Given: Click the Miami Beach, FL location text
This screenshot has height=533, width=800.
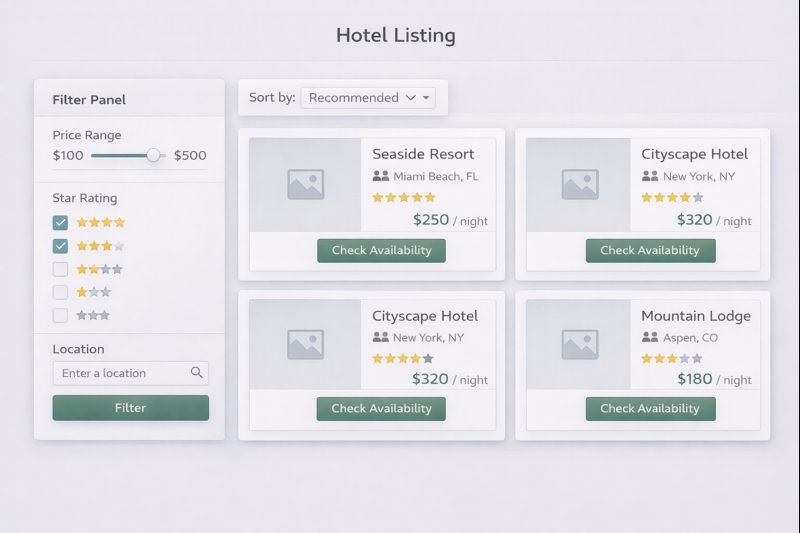Looking at the screenshot, I should [x=436, y=176].
